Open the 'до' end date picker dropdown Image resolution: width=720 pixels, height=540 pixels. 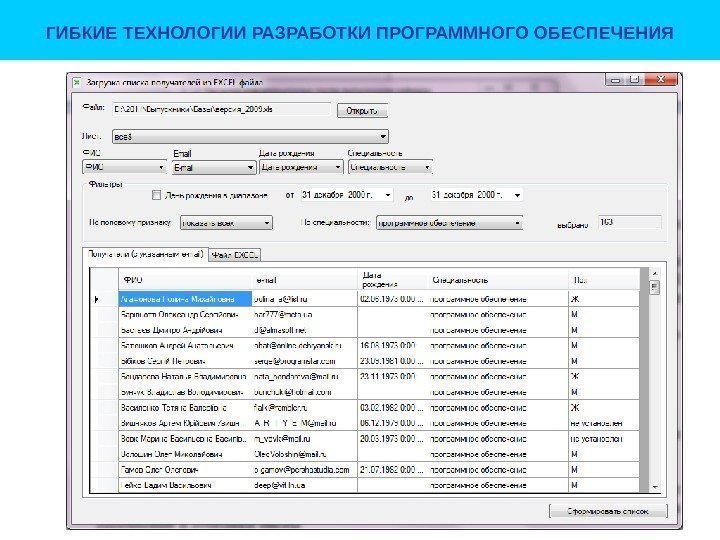click(518, 195)
